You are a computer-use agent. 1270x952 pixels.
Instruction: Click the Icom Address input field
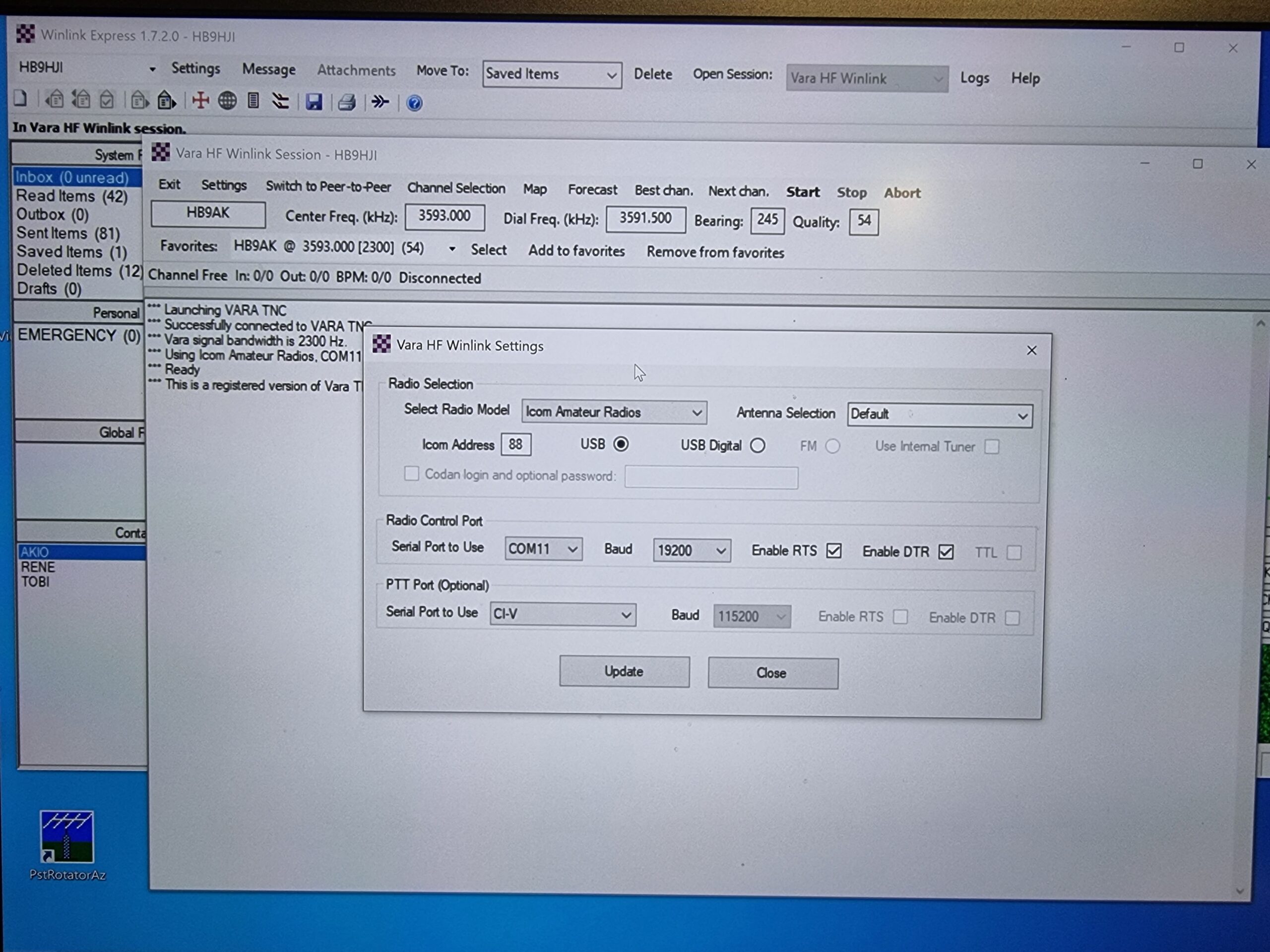click(x=515, y=445)
